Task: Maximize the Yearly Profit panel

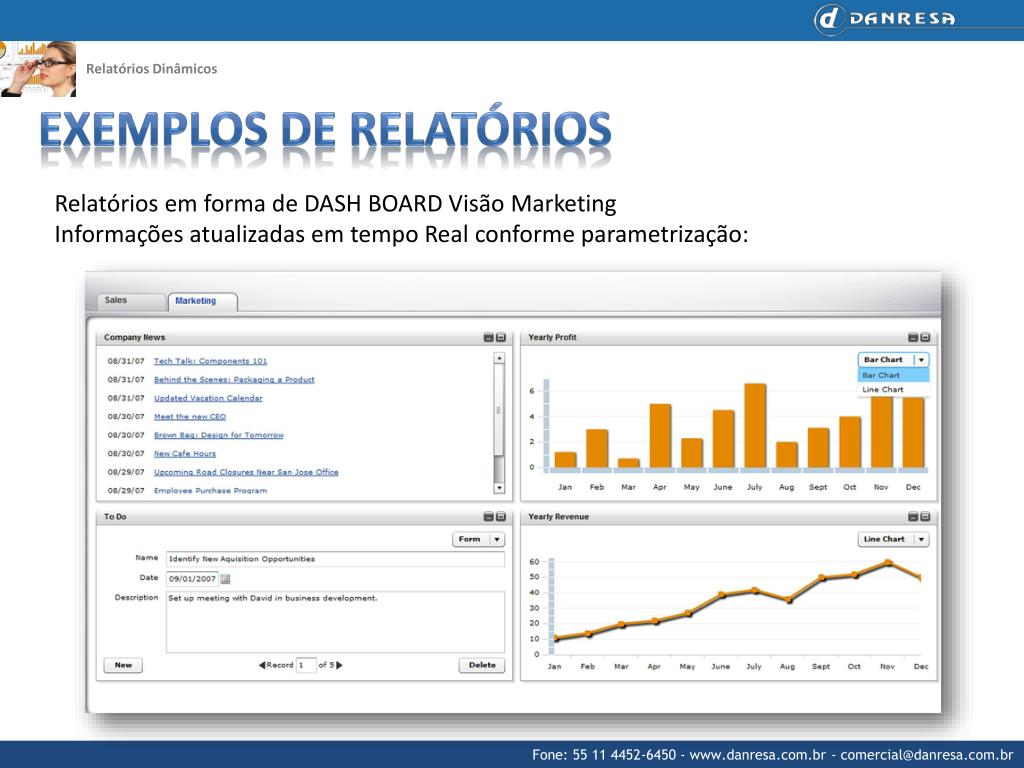Action: [x=925, y=338]
